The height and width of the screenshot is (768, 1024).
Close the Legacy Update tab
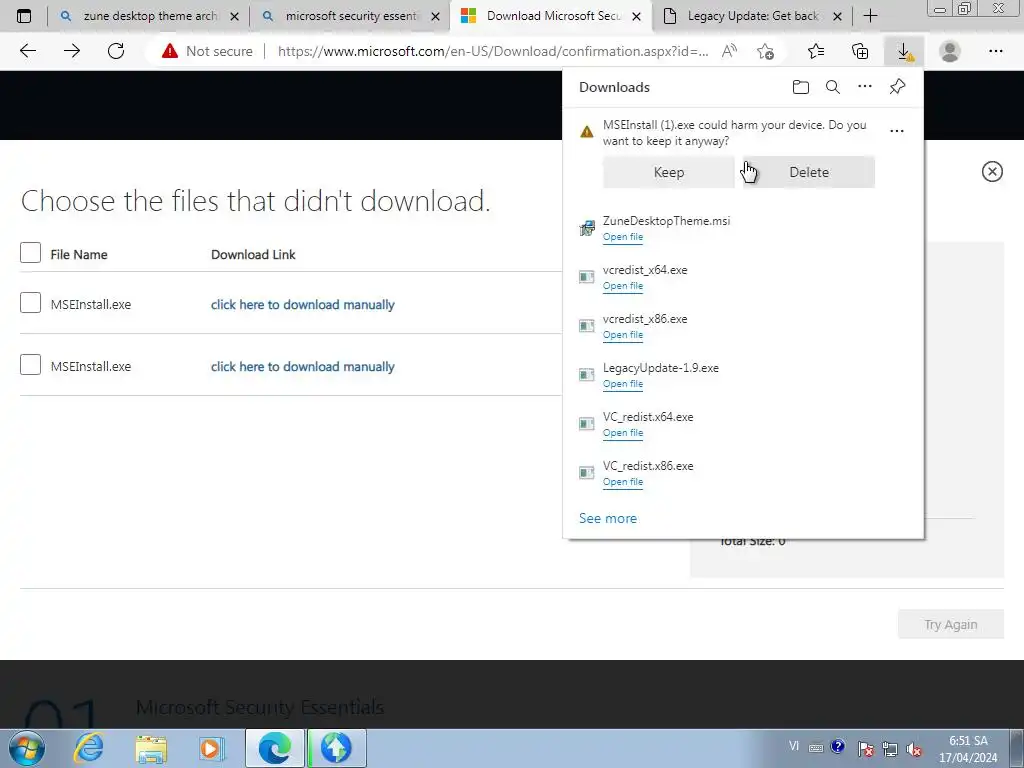tap(837, 16)
